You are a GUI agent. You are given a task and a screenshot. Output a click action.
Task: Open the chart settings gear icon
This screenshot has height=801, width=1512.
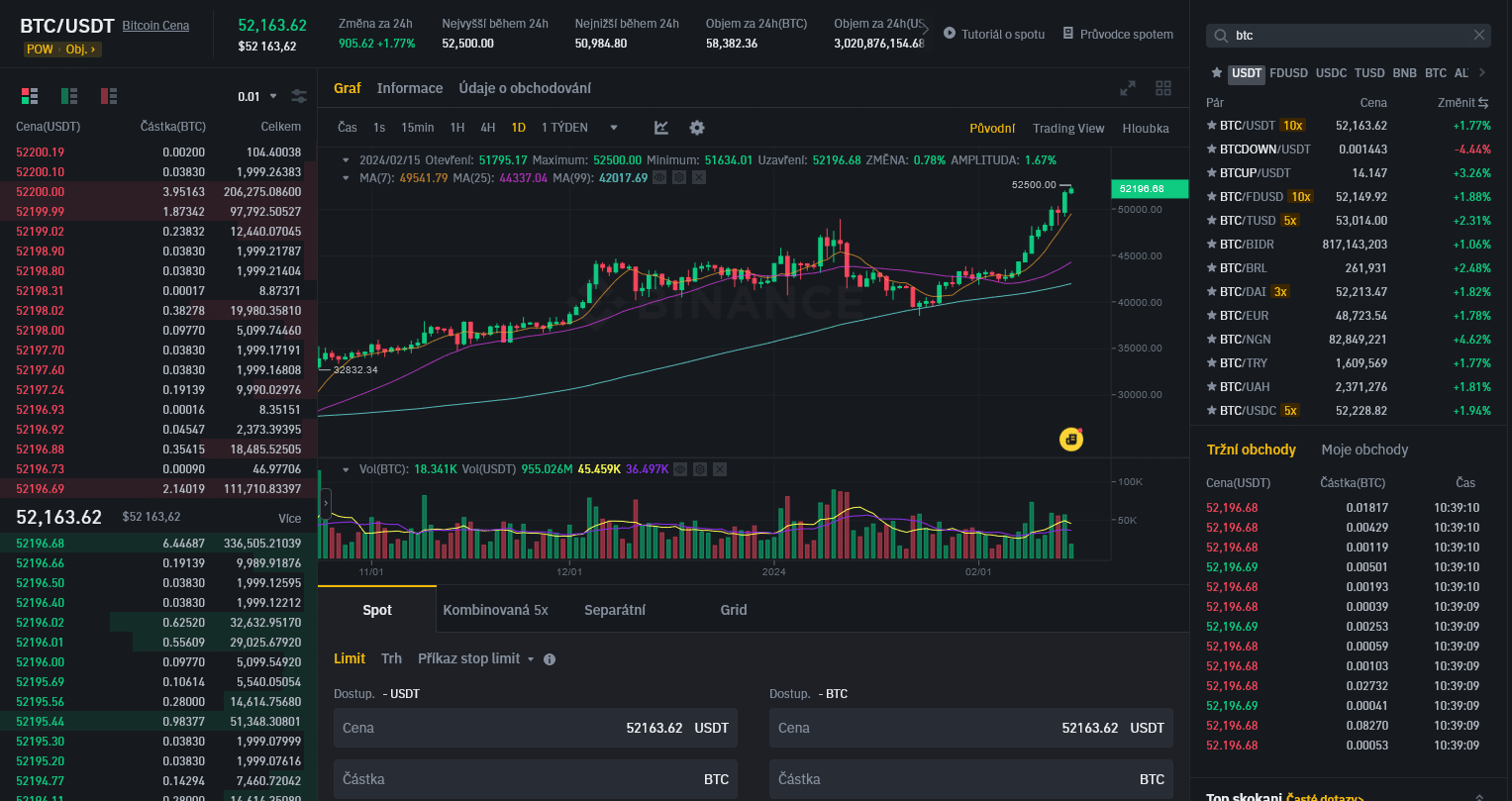697,127
